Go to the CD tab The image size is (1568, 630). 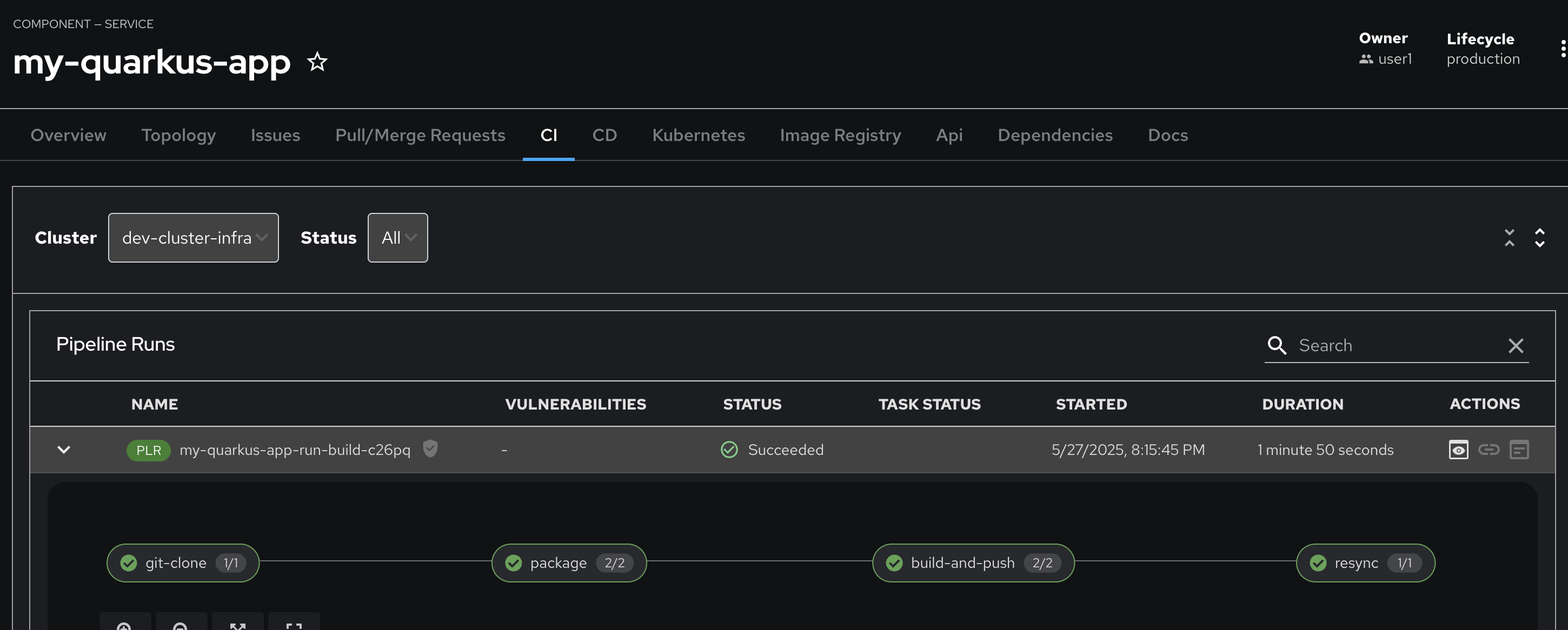604,135
